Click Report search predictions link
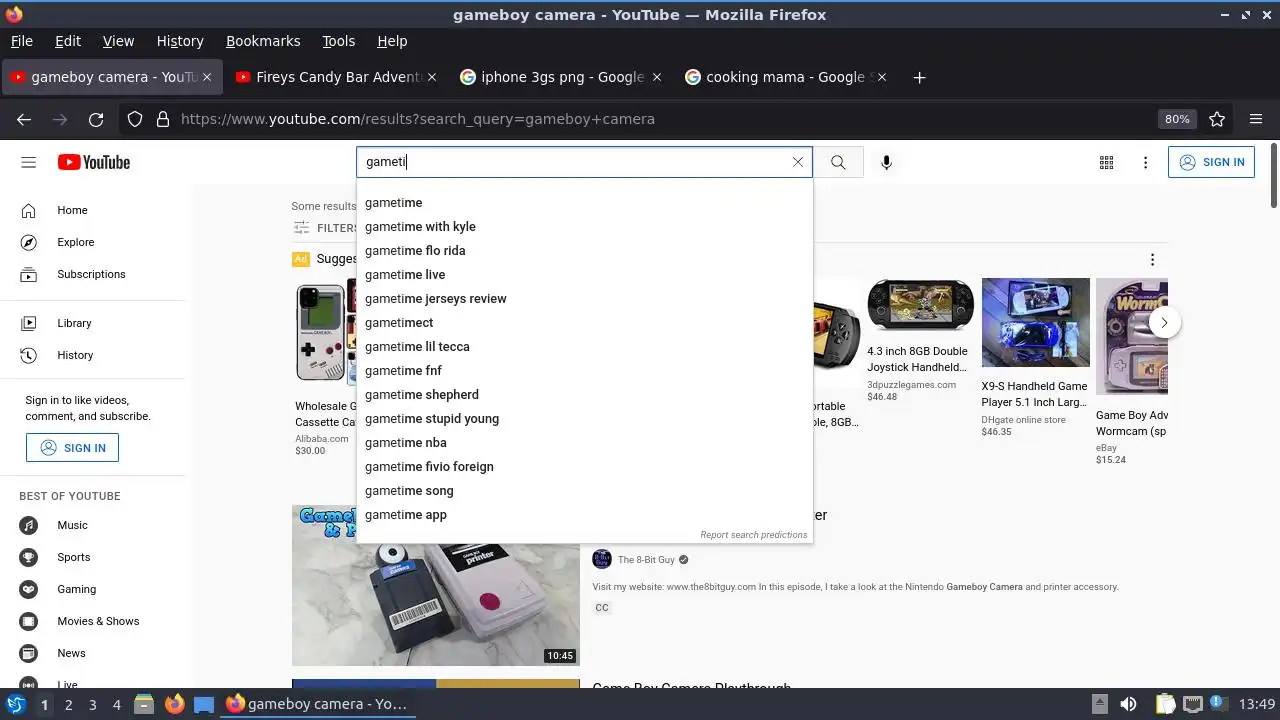Image resolution: width=1280 pixels, height=720 pixels. (753, 535)
